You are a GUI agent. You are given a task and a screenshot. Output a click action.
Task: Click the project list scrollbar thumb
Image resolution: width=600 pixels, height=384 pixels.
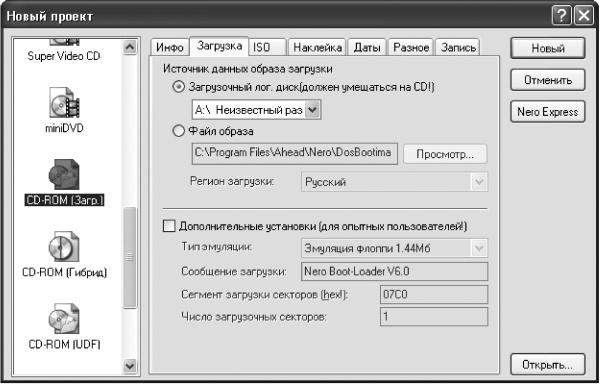[130, 257]
